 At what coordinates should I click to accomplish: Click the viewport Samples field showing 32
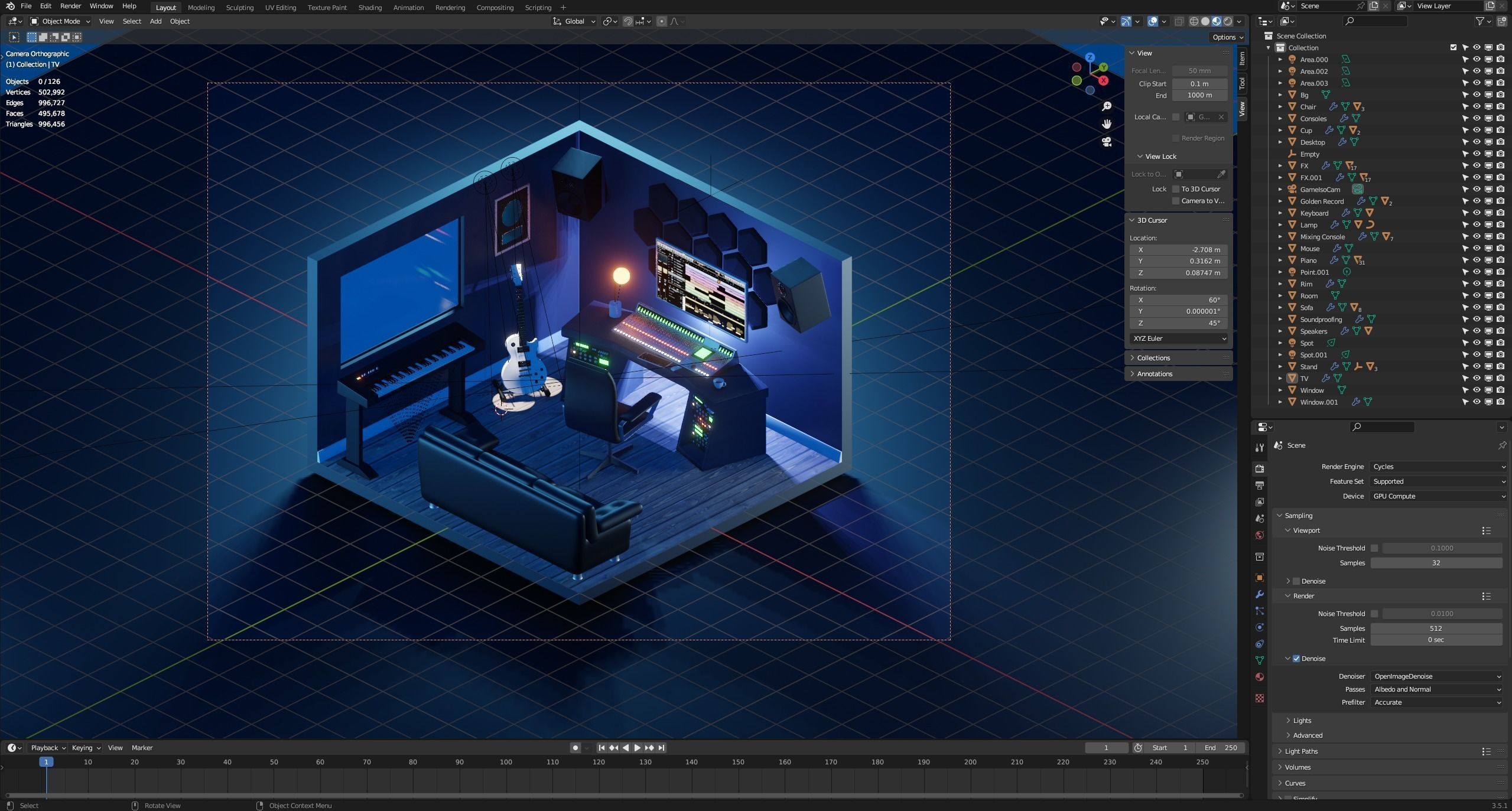[x=1436, y=563]
